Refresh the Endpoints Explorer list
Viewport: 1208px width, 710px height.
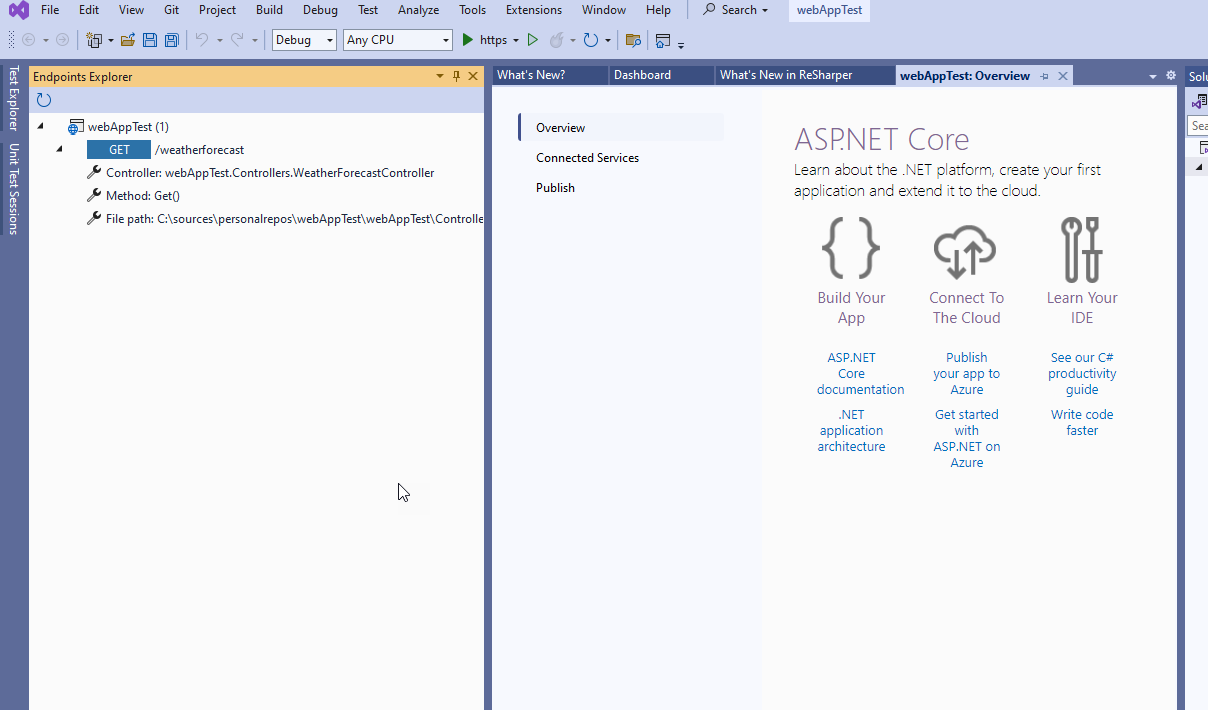coord(43,100)
